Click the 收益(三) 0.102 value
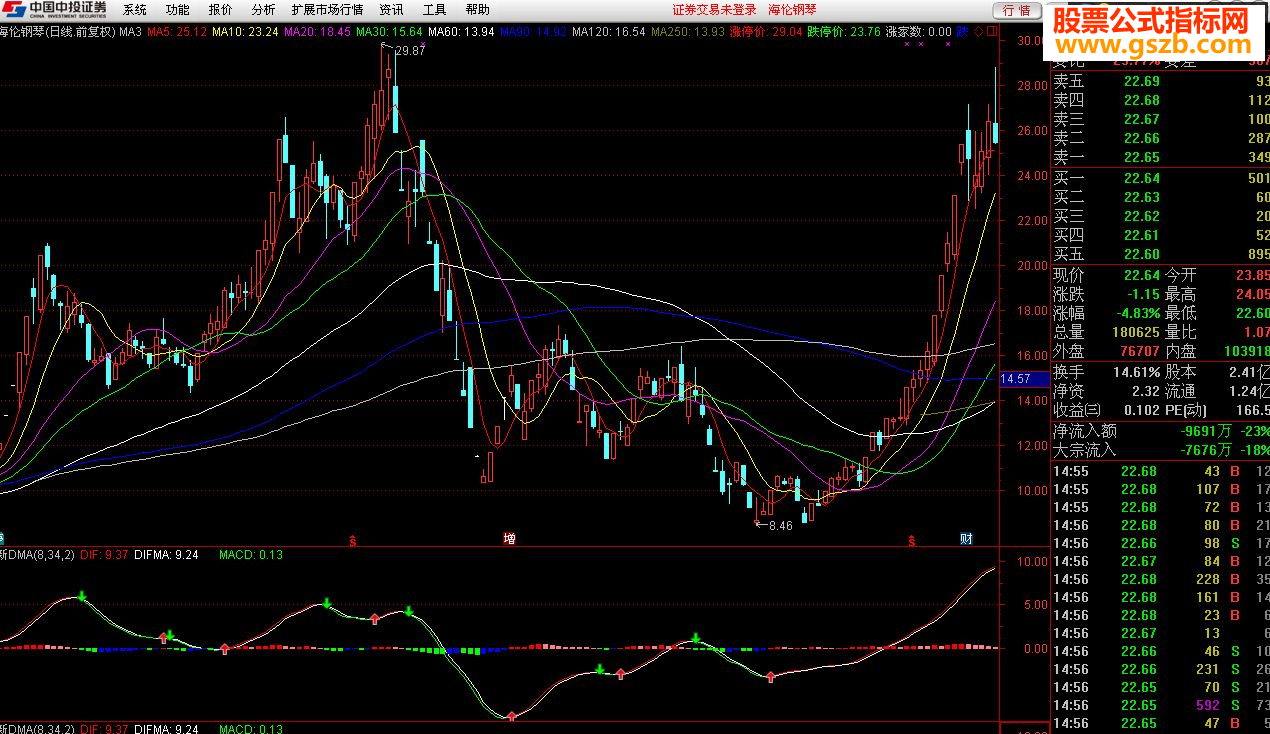 coord(1141,410)
